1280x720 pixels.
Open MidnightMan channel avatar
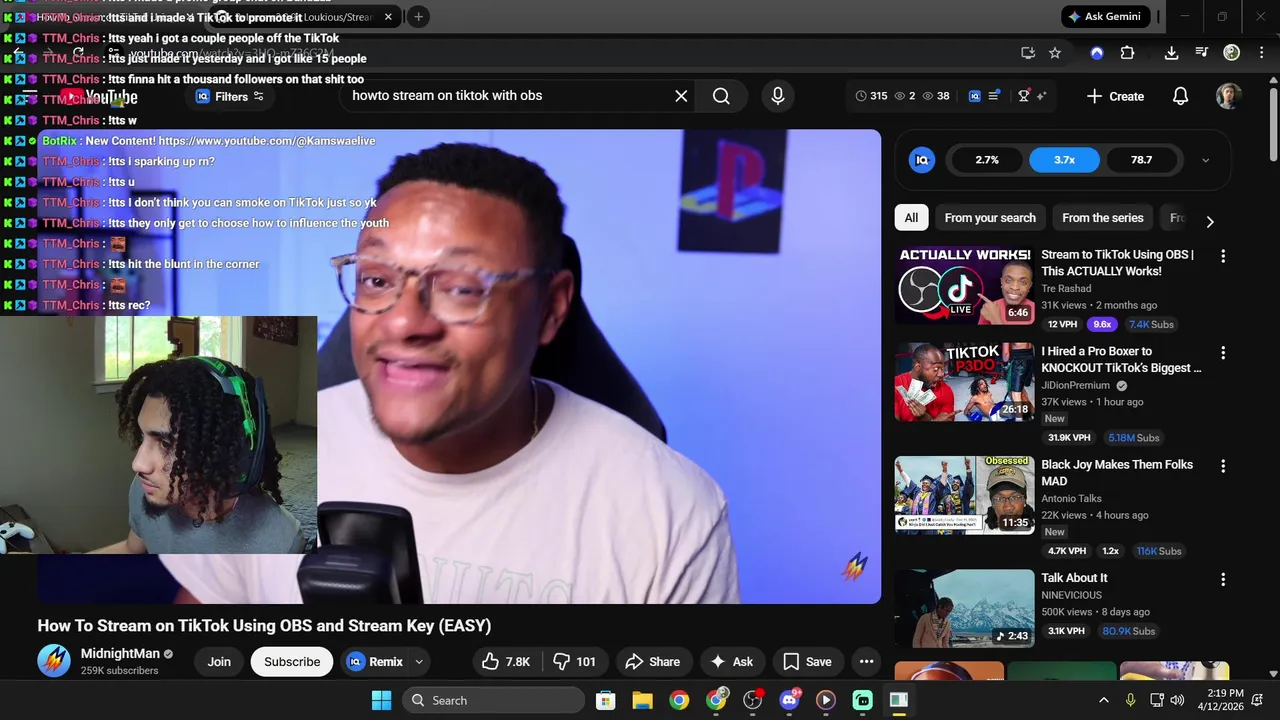(x=54, y=661)
